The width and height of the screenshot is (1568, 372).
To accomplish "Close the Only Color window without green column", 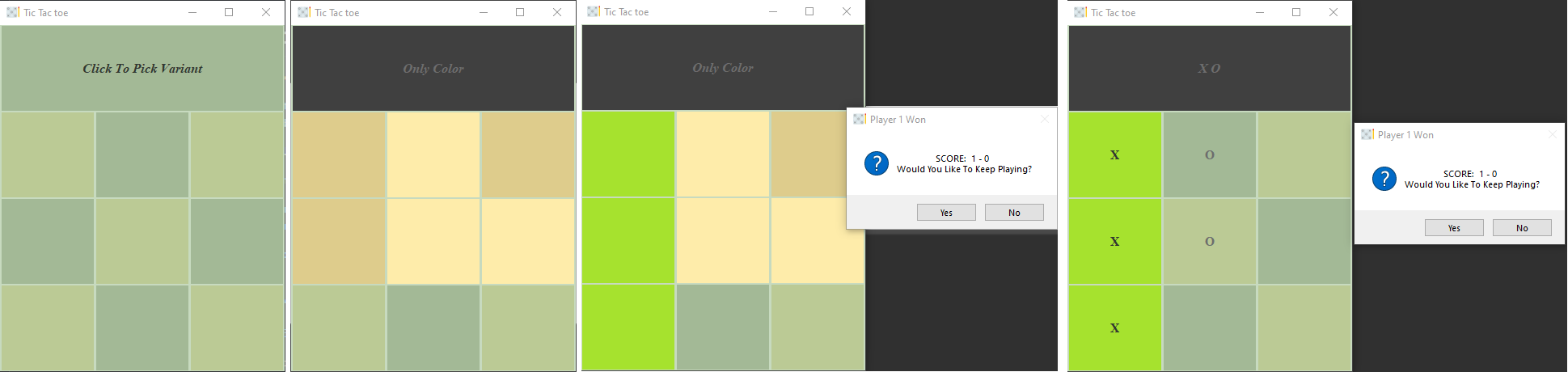I will (x=557, y=12).
